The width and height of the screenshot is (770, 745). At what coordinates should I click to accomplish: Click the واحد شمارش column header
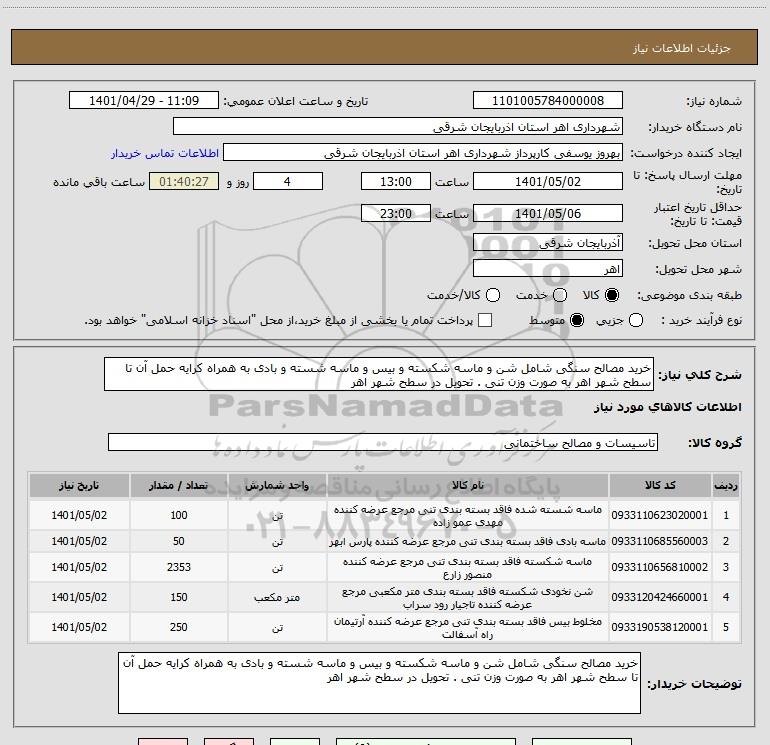pos(277,485)
